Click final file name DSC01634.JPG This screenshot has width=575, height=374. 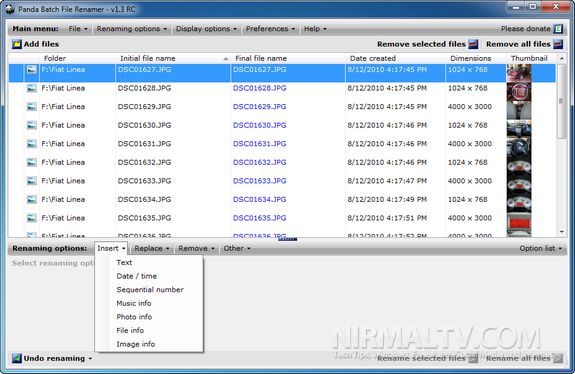(x=260, y=199)
